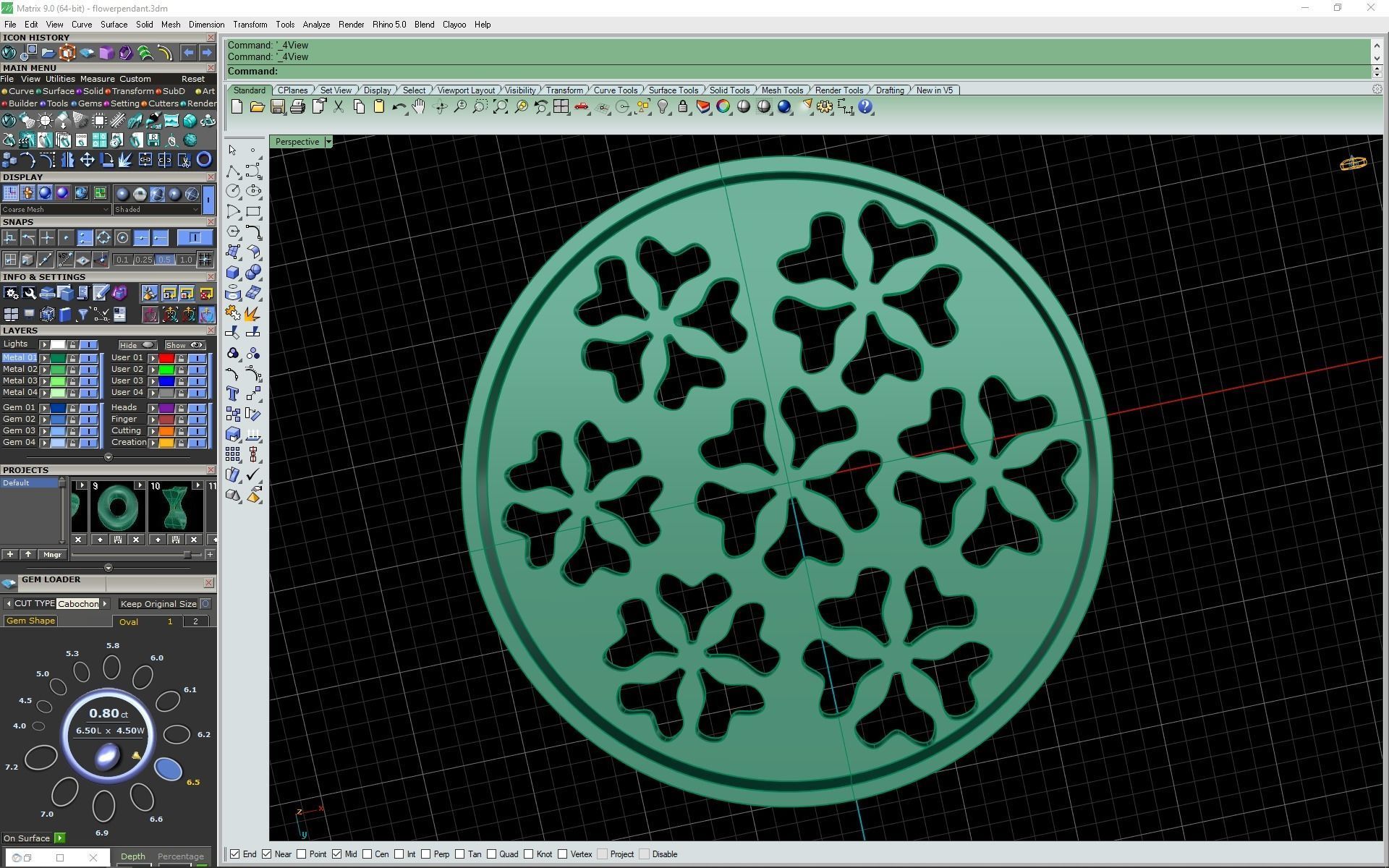
Task: Enable the Cen object snap
Action: click(368, 854)
